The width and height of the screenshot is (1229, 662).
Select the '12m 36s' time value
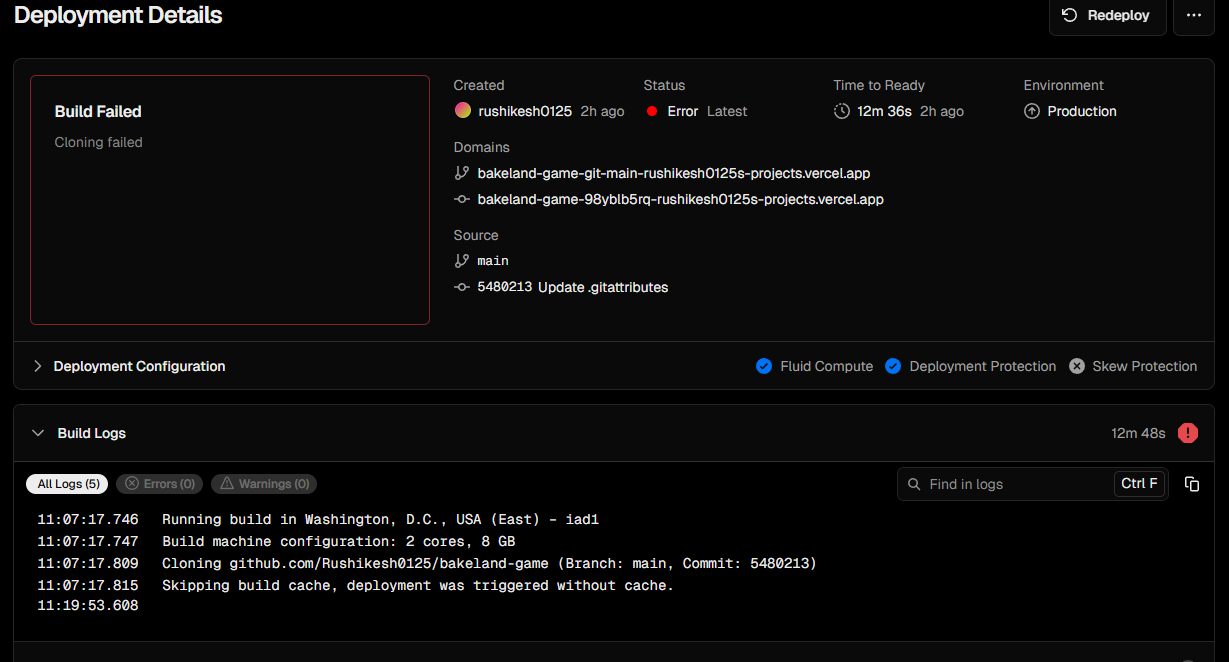pos(884,111)
